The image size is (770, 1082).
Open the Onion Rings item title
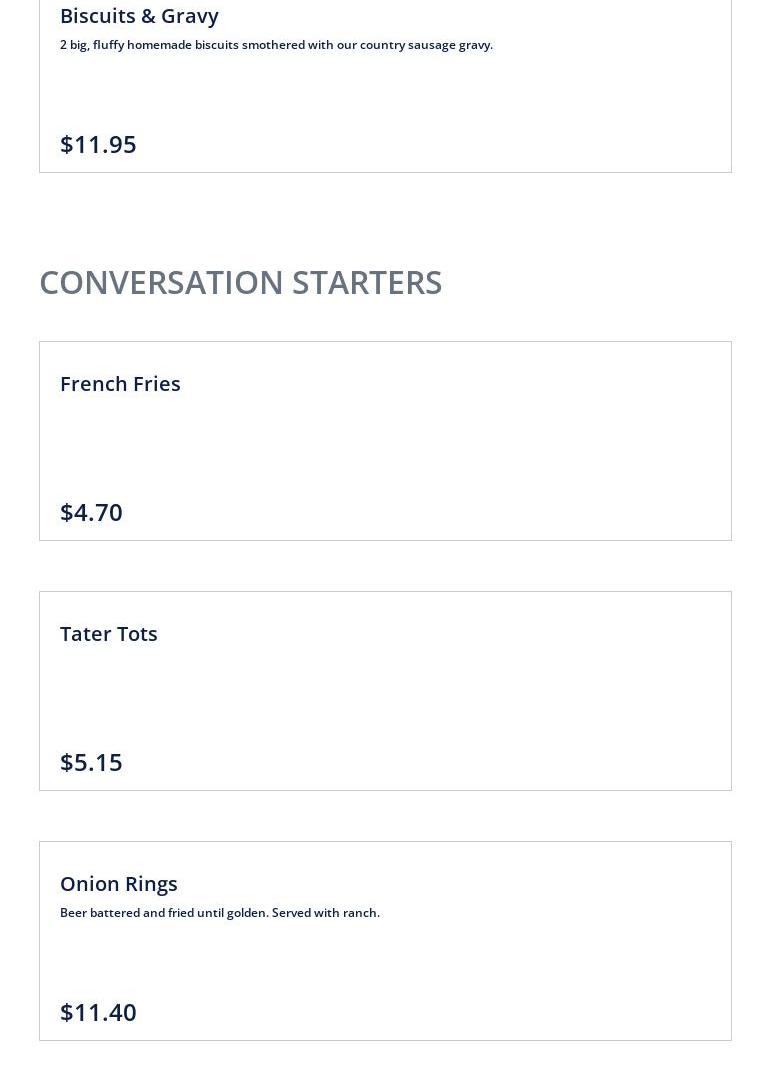(119, 884)
